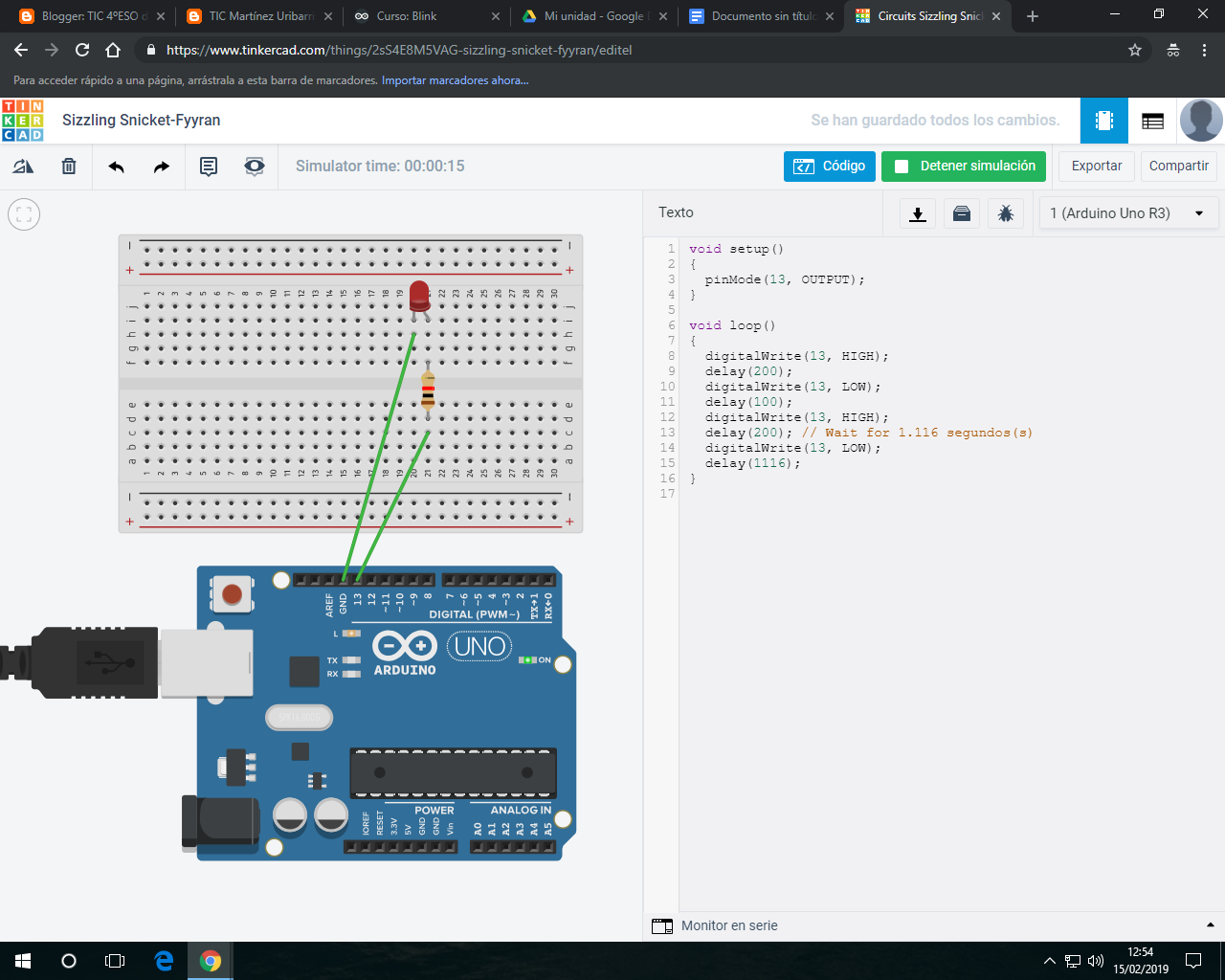Open Task View on taskbar
1225x980 pixels.
click(115, 961)
